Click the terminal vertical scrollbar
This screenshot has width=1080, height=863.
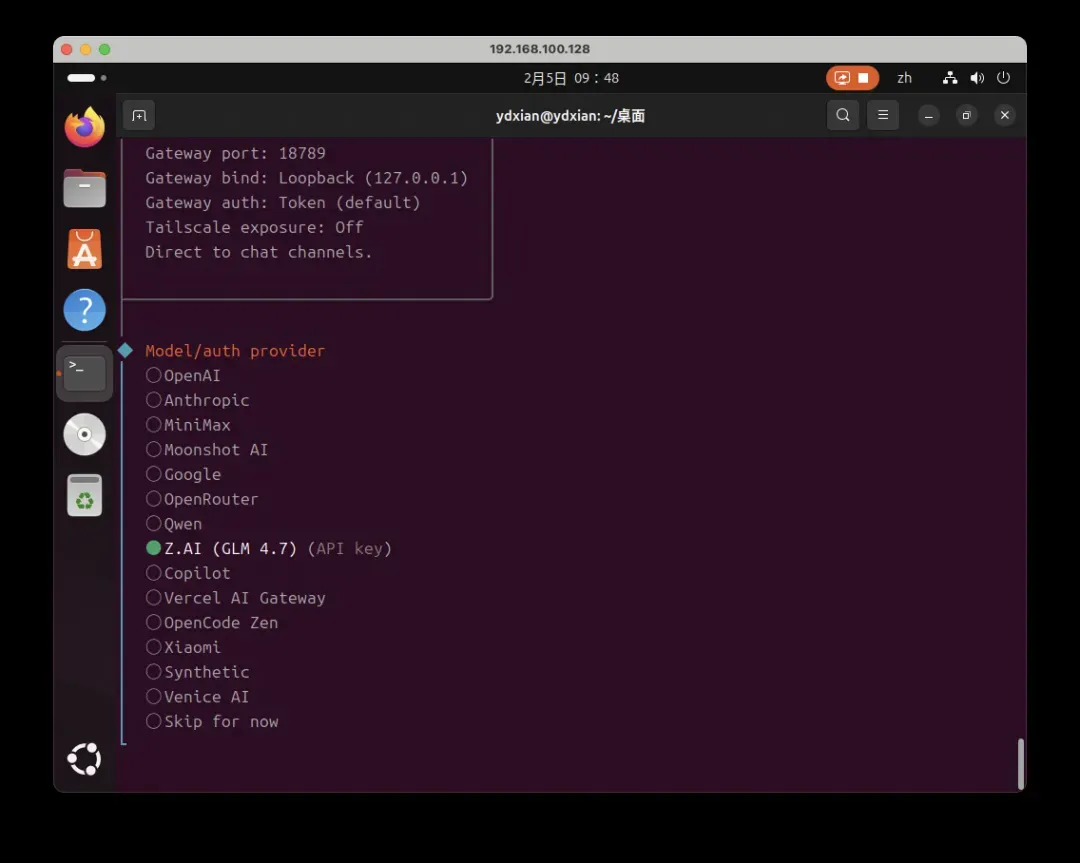click(x=1020, y=764)
